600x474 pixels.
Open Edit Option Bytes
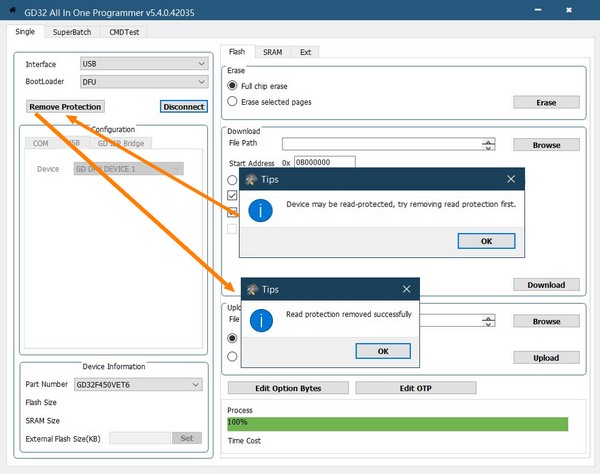coord(288,388)
